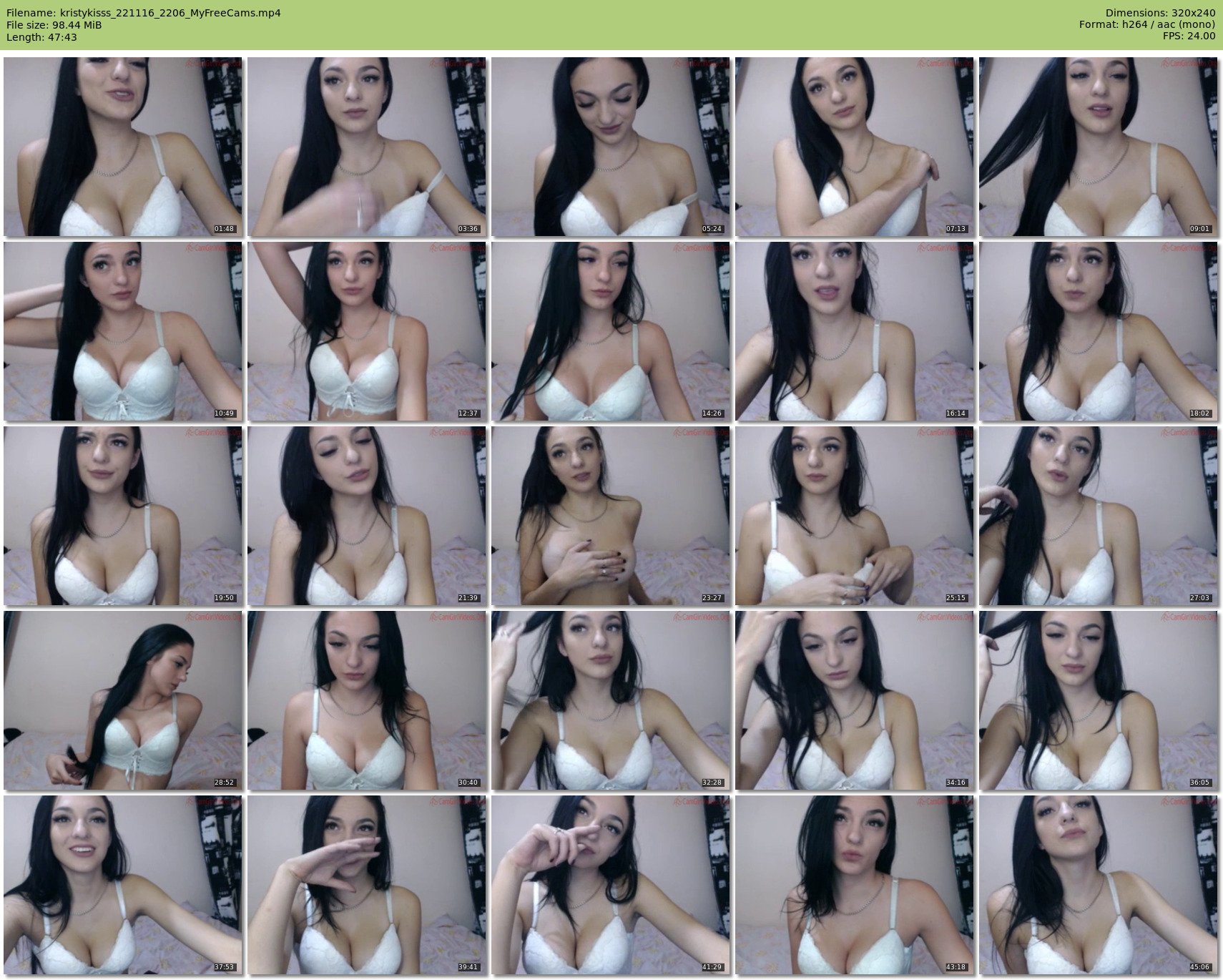The image size is (1223, 980).
Task: Click the 09:01 thumbnail frame
Action: [x=1098, y=147]
